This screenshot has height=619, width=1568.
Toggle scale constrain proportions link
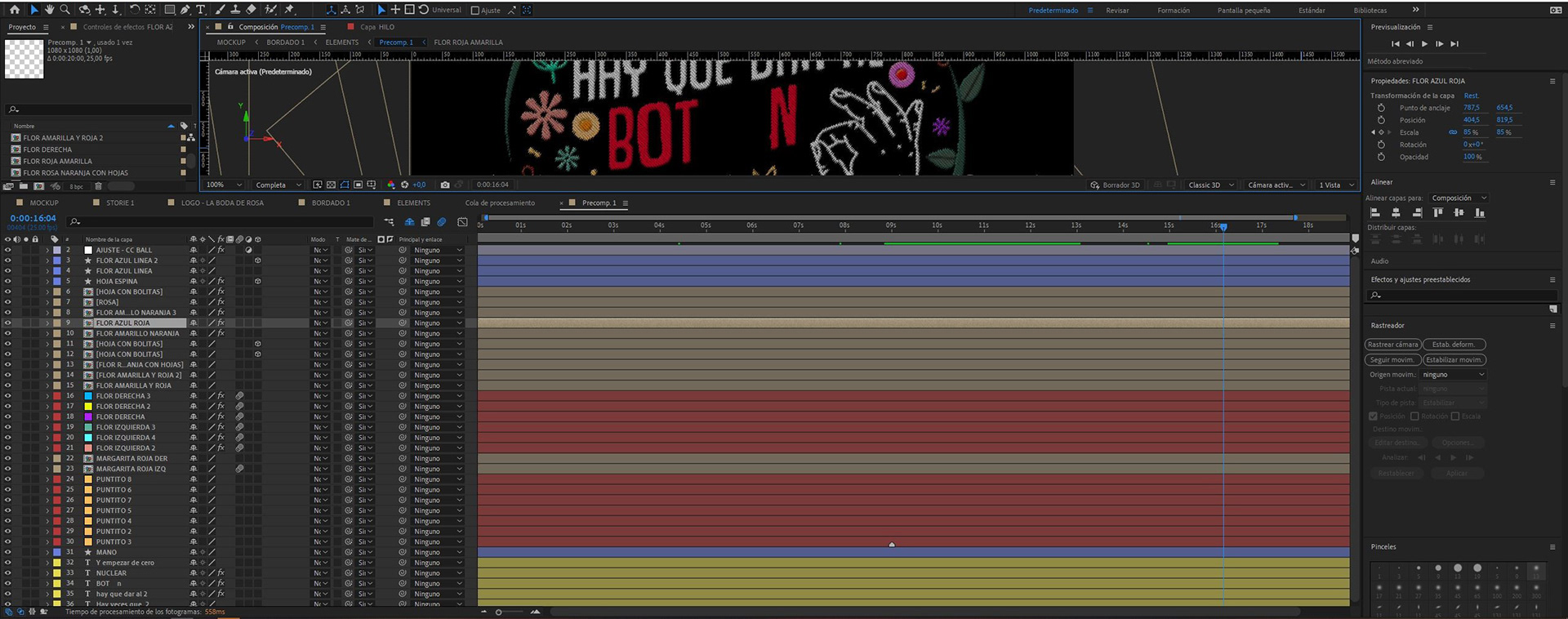pos(1453,132)
